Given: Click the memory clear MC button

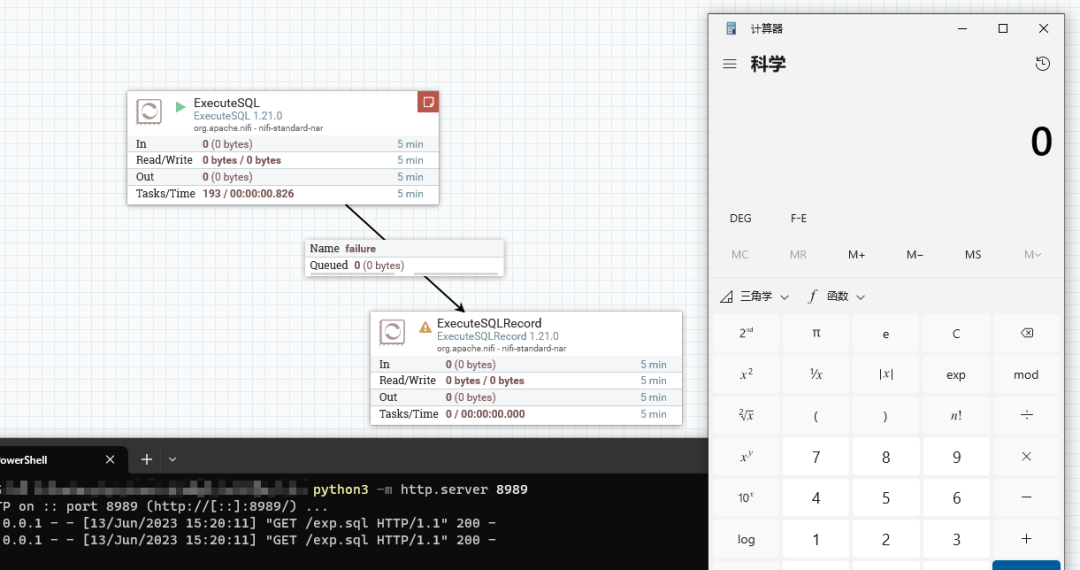Looking at the screenshot, I should click(x=740, y=255).
